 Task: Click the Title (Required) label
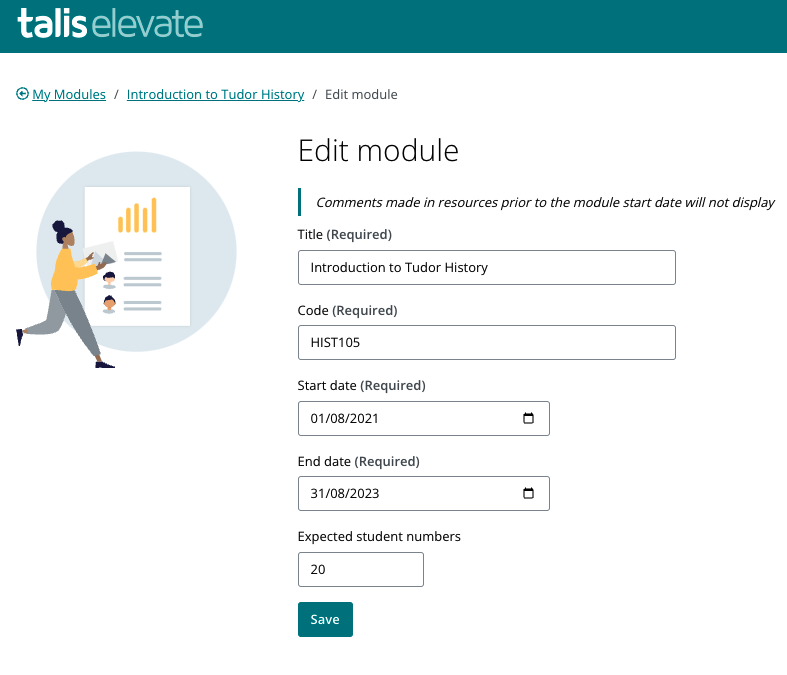tap(345, 234)
